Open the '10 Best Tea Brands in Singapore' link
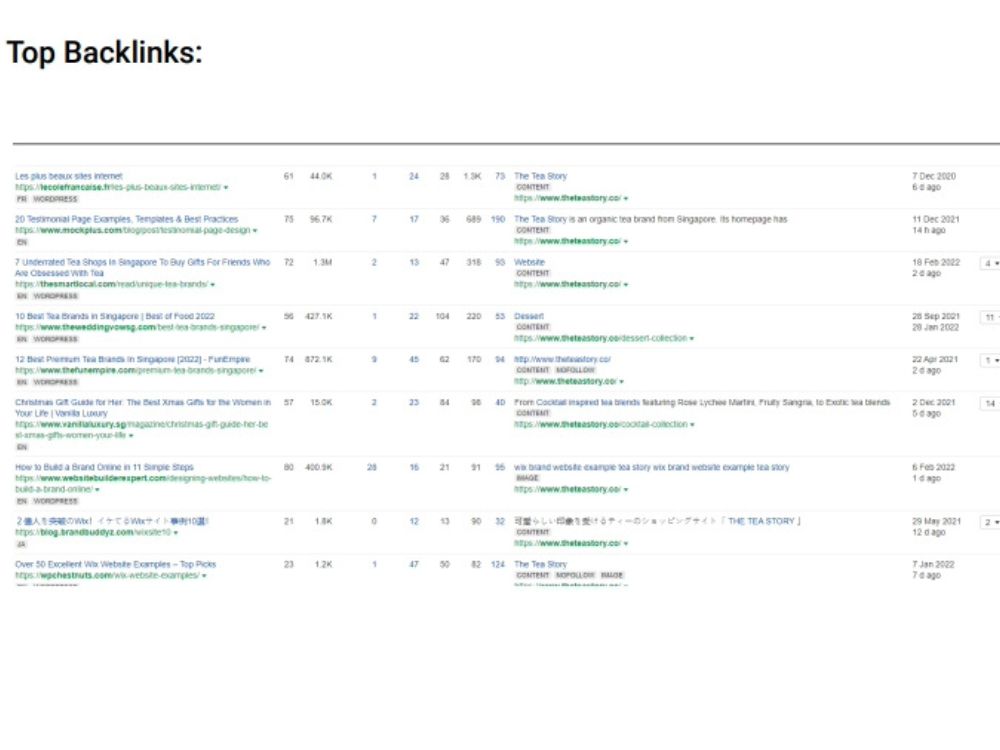The height and width of the screenshot is (750, 1000). tap(115, 316)
